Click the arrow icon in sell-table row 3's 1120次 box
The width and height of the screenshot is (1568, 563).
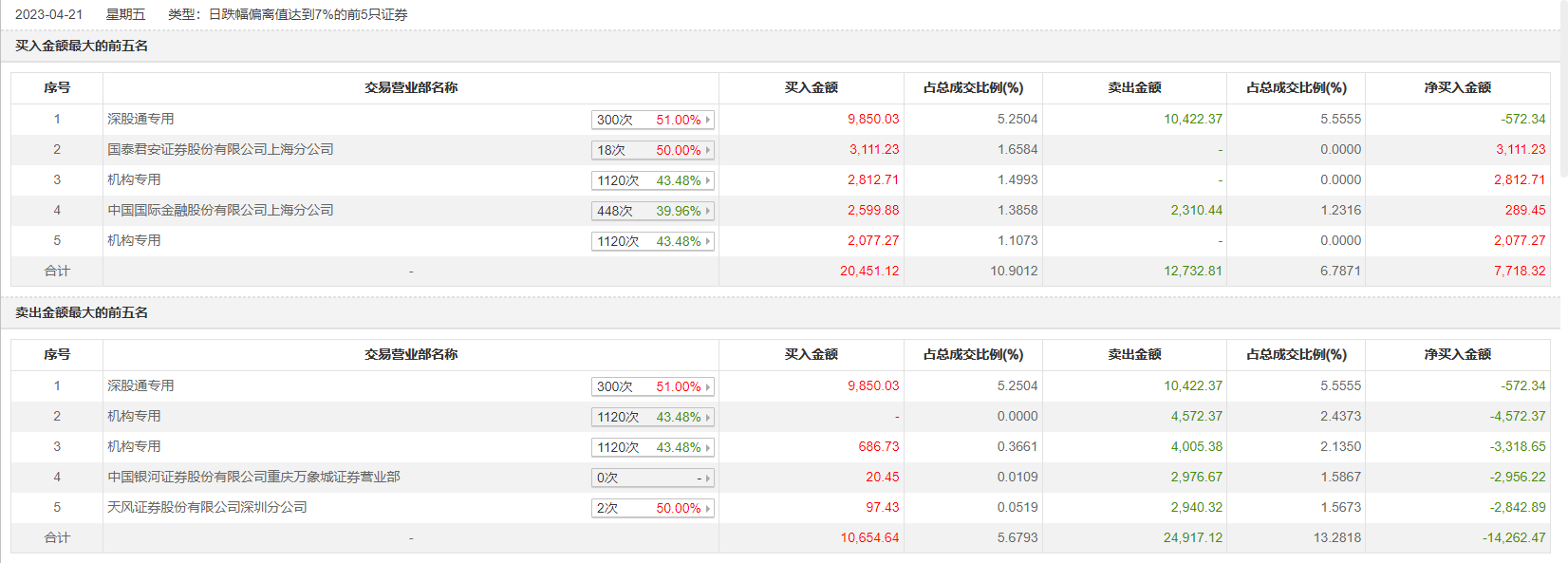(x=708, y=447)
